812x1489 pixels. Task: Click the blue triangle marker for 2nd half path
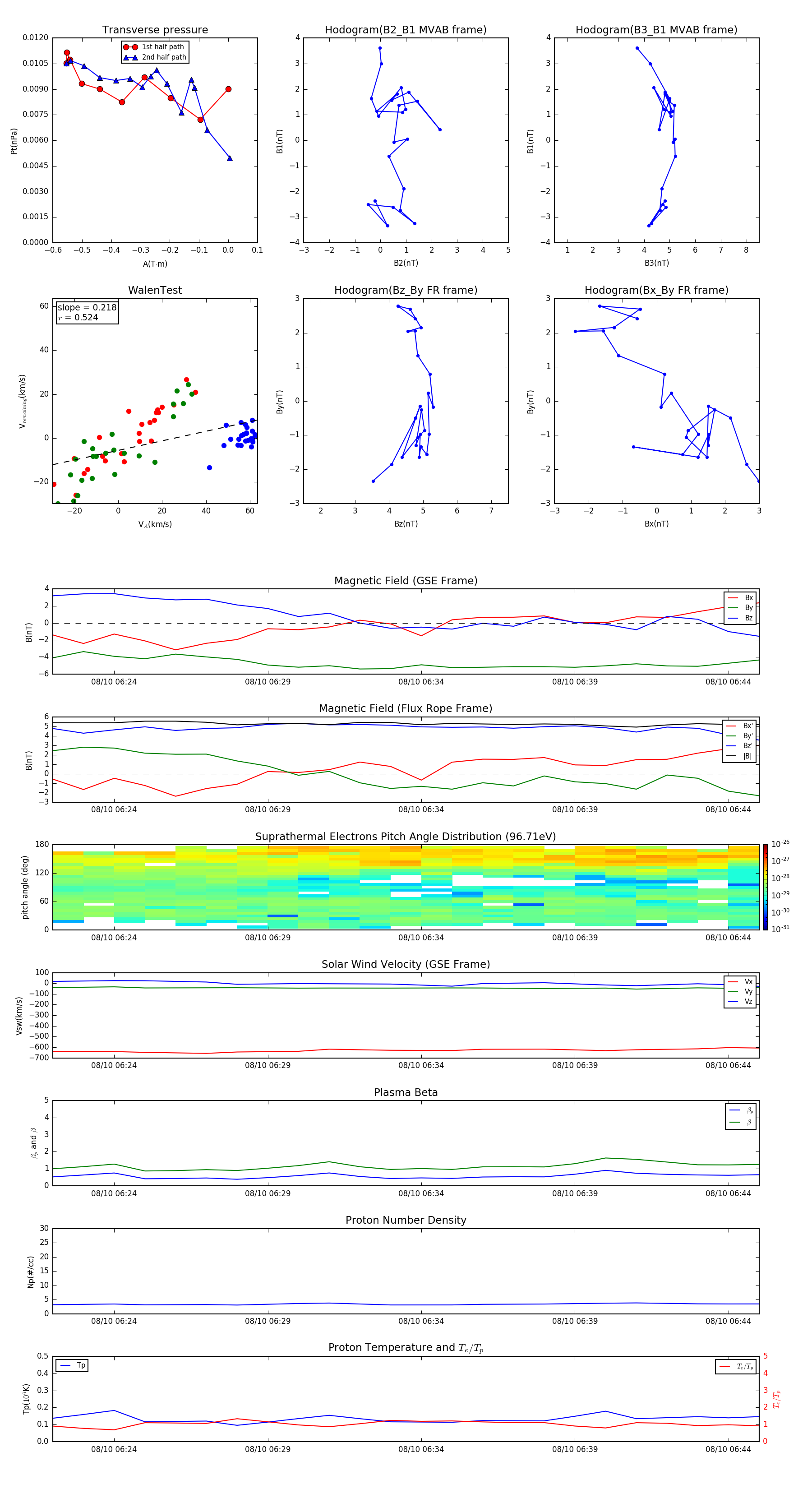(x=130, y=57)
